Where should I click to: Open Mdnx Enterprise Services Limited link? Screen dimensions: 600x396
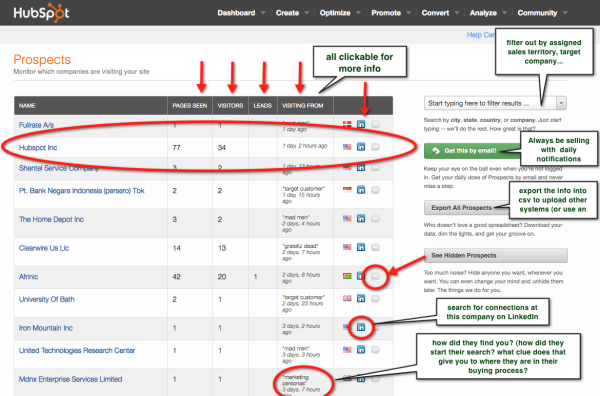click(x=70, y=379)
